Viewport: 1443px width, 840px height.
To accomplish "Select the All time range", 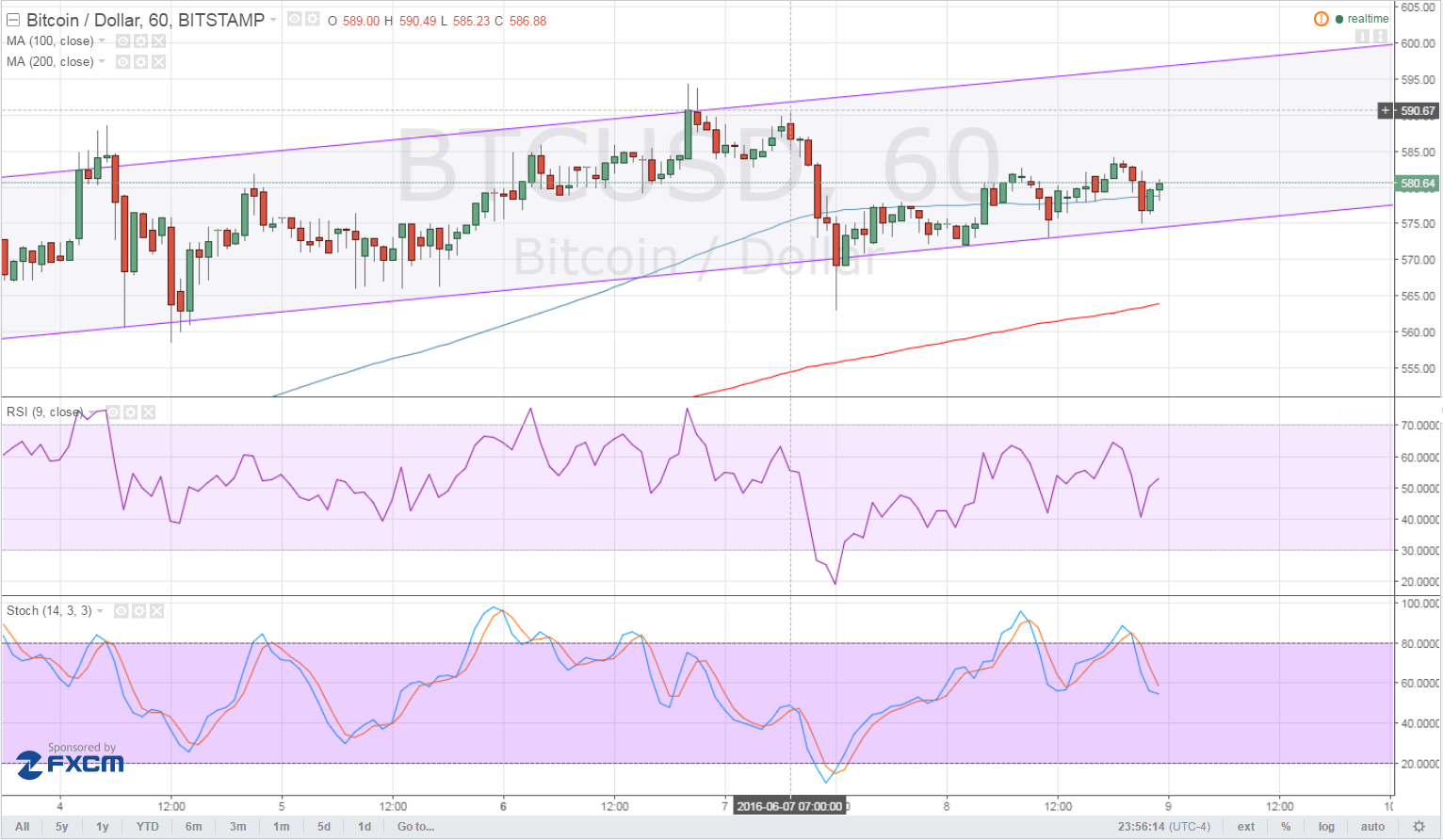I will click(x=23, y=827).
